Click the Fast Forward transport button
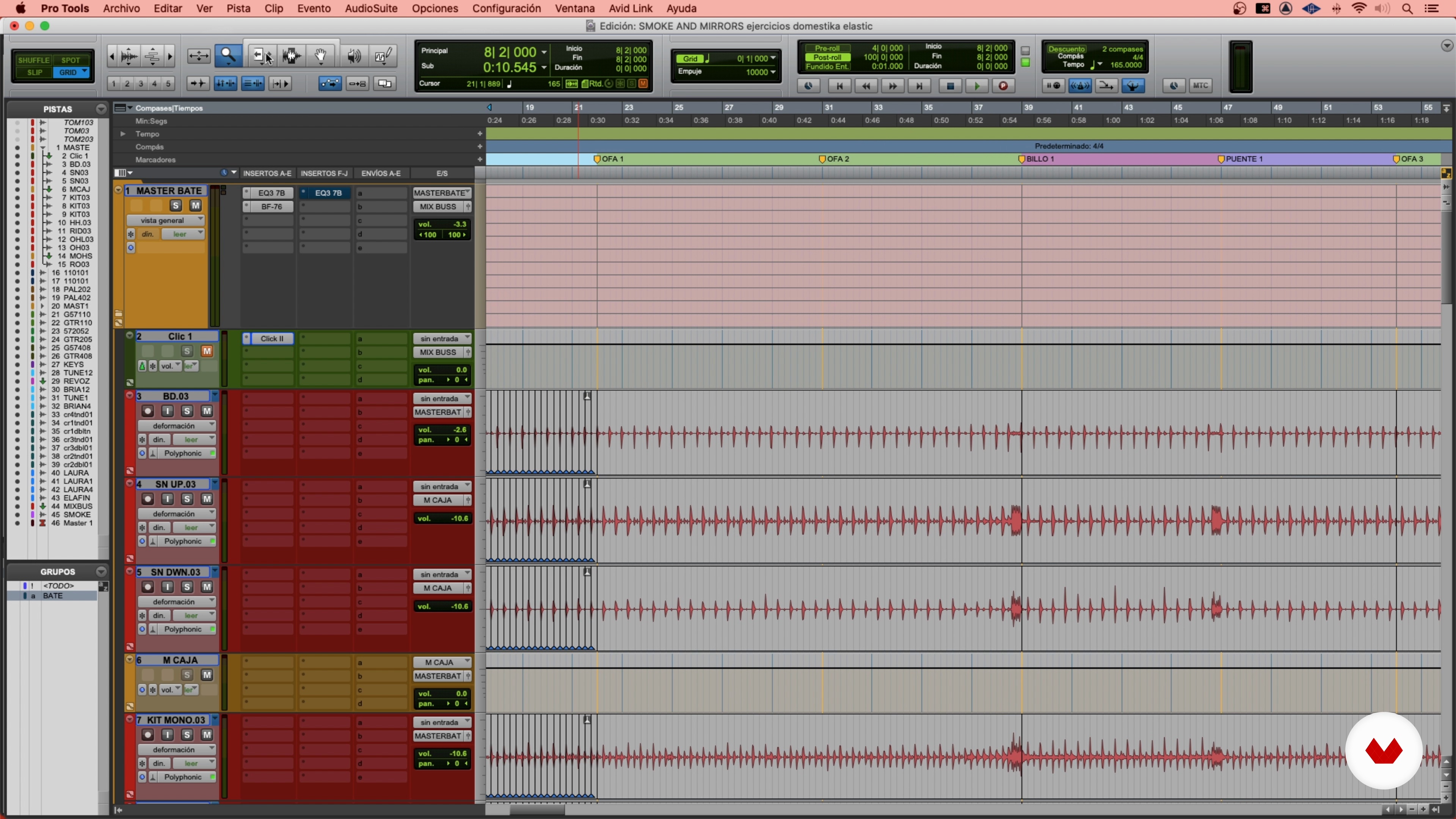 (893, 86)
